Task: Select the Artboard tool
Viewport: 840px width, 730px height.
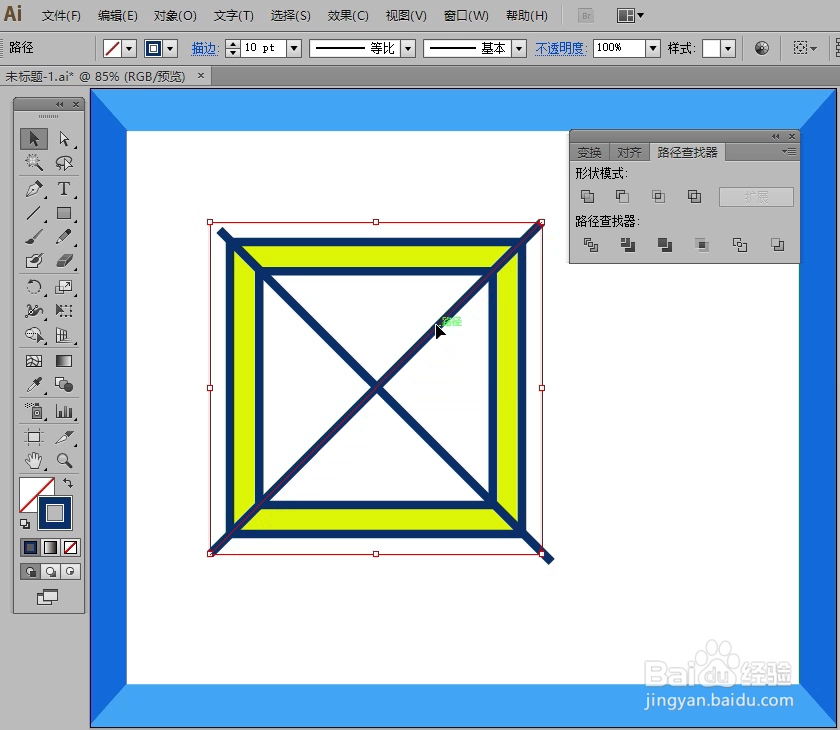Action: [34, 437]
